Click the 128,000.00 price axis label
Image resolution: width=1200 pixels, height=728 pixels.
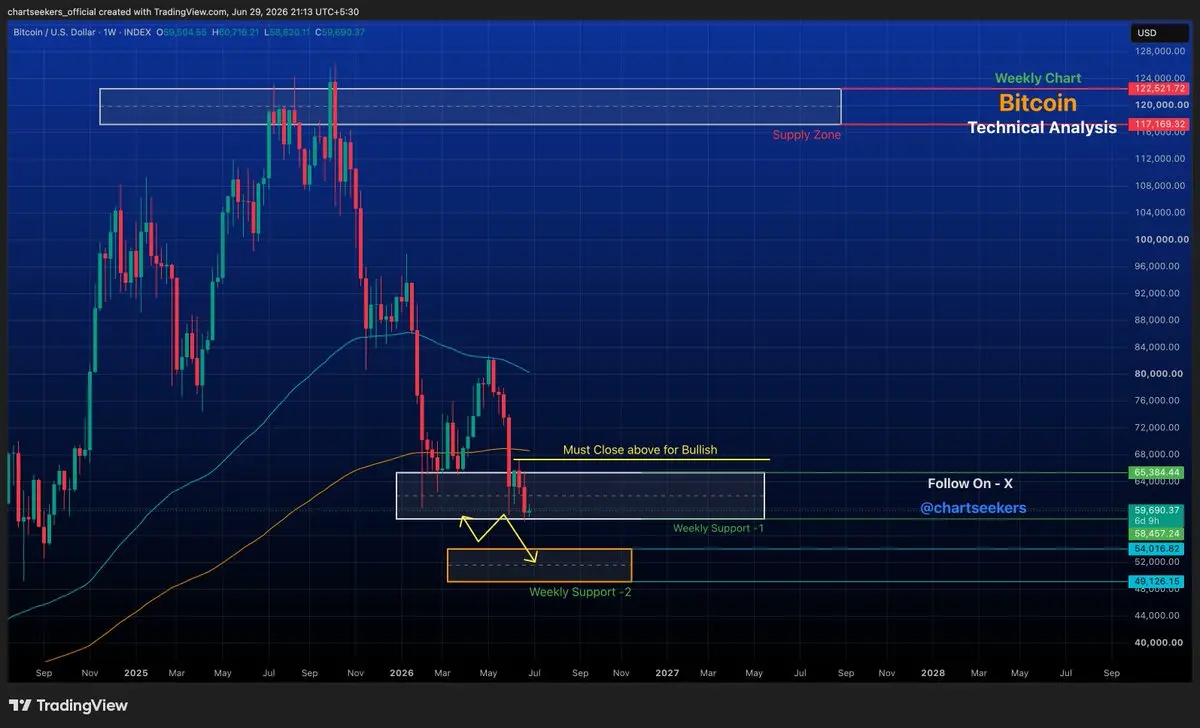[1160, 51]
